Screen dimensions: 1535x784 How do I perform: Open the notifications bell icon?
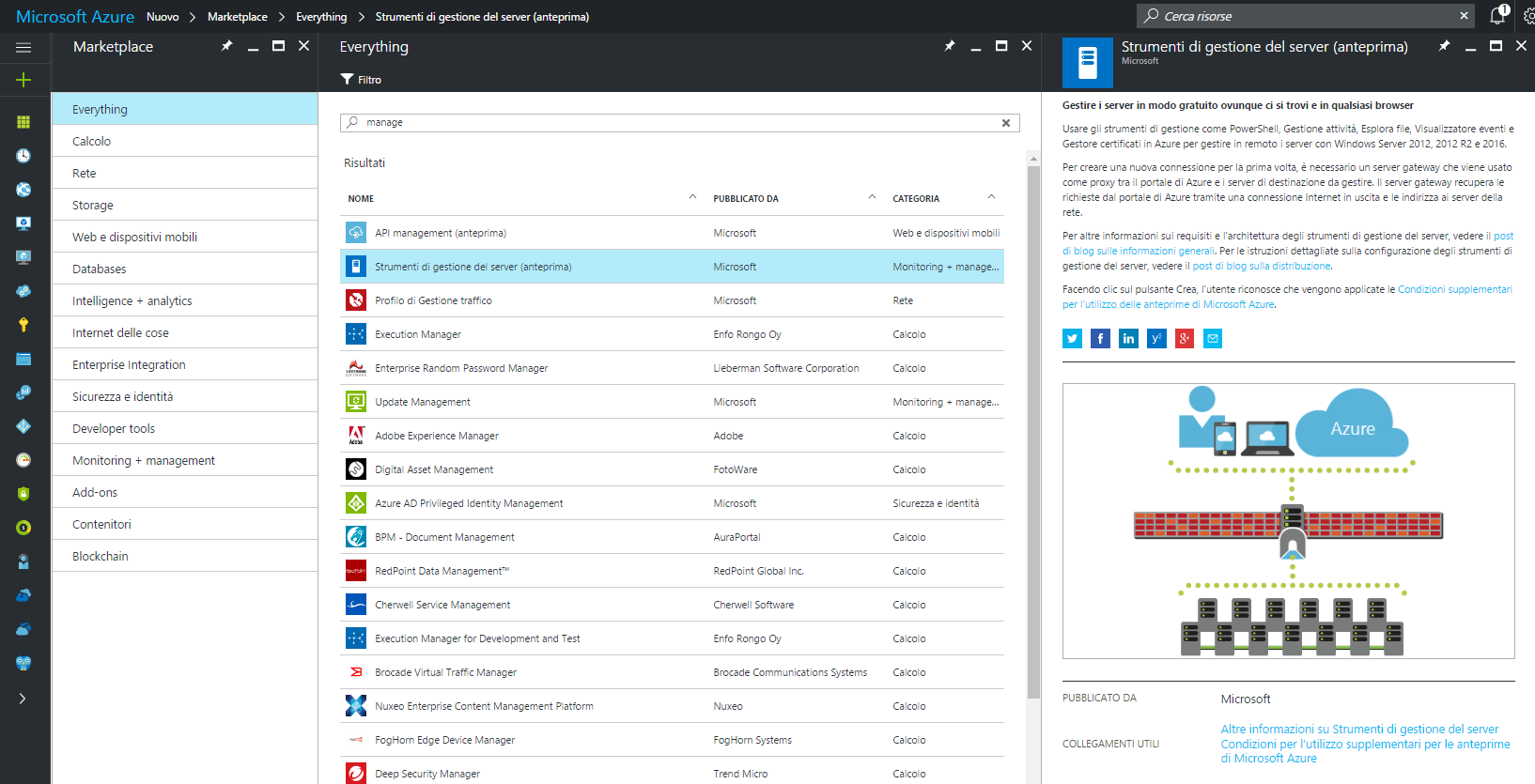click(x=1497, y=15)
